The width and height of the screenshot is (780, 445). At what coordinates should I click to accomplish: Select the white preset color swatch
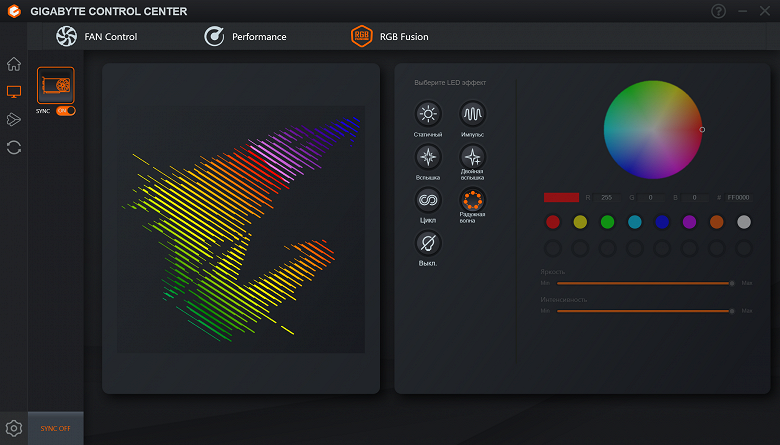(x=744, y=222)
